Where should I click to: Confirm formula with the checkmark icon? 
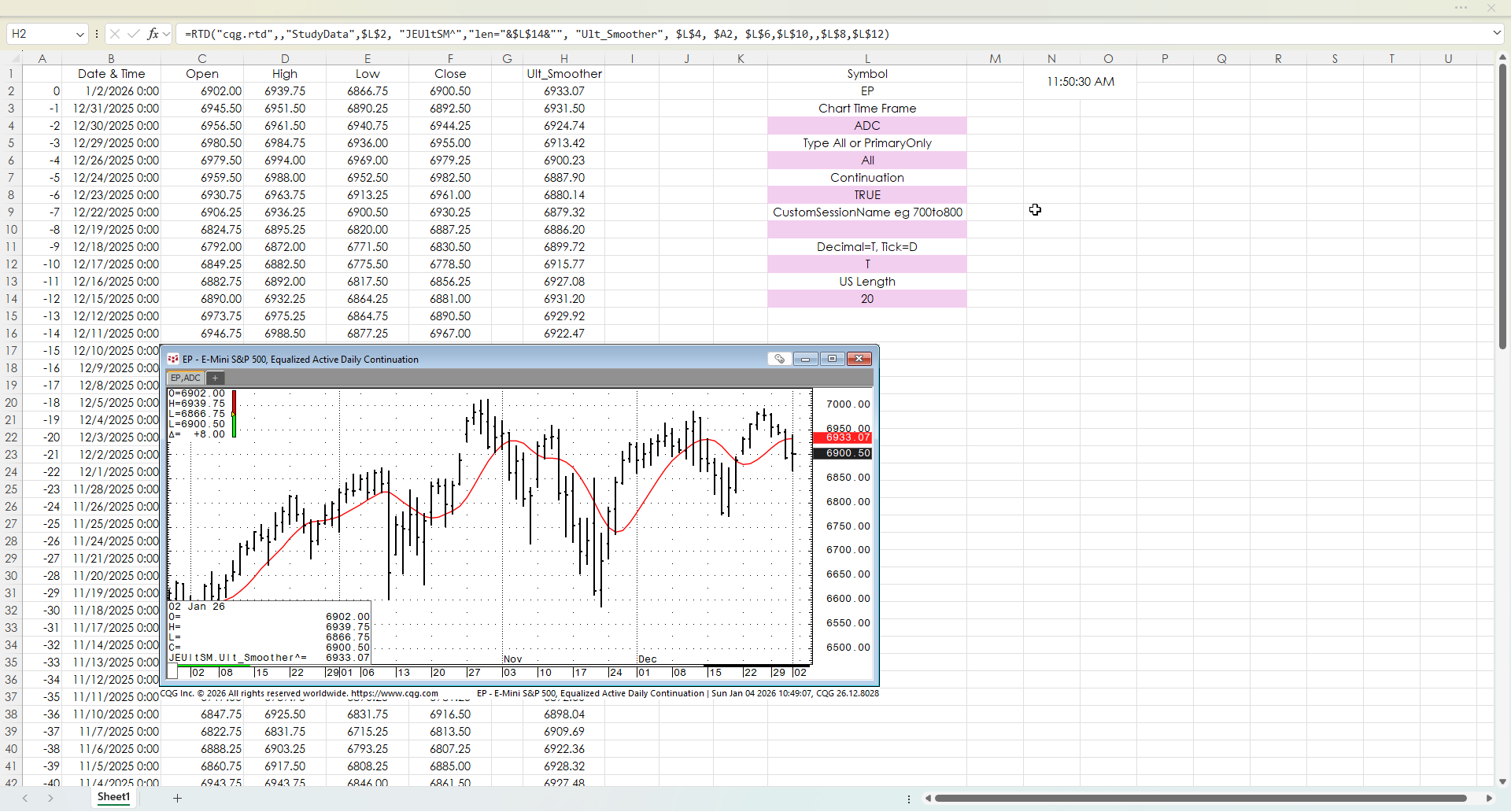click(x=133, y=34)
